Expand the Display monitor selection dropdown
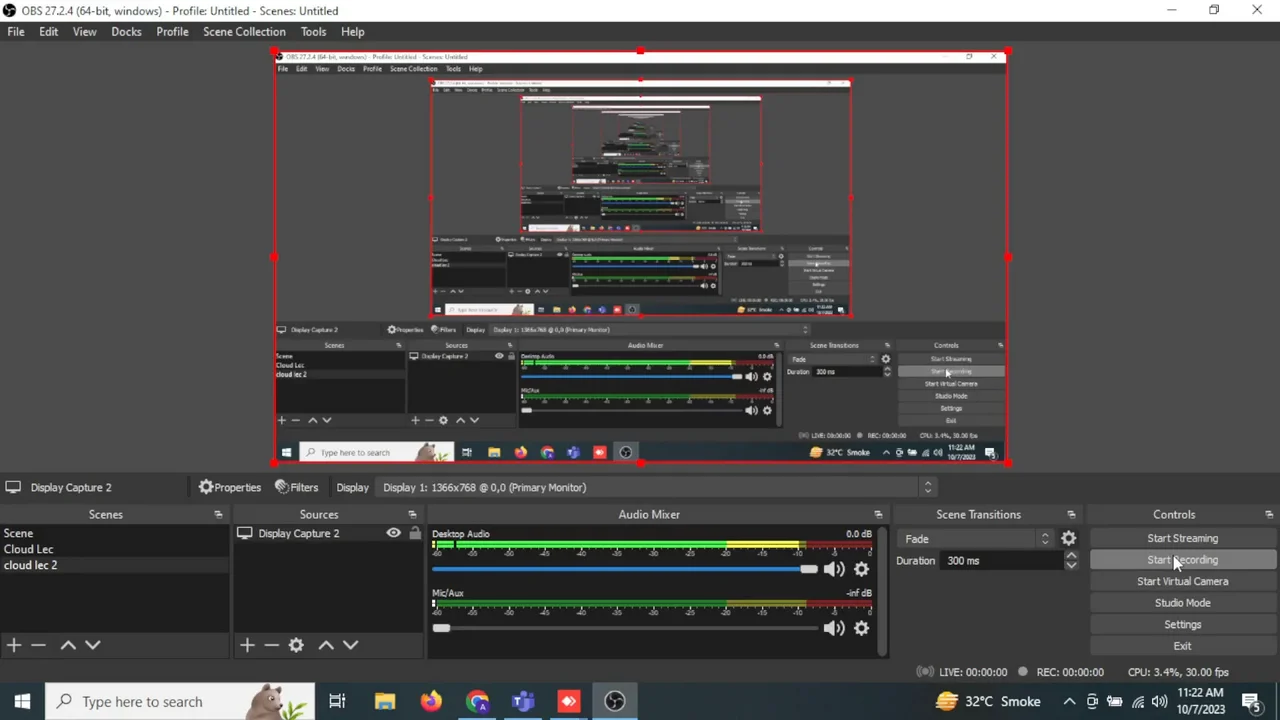1280x720 pixels. [x=927, y=487]
